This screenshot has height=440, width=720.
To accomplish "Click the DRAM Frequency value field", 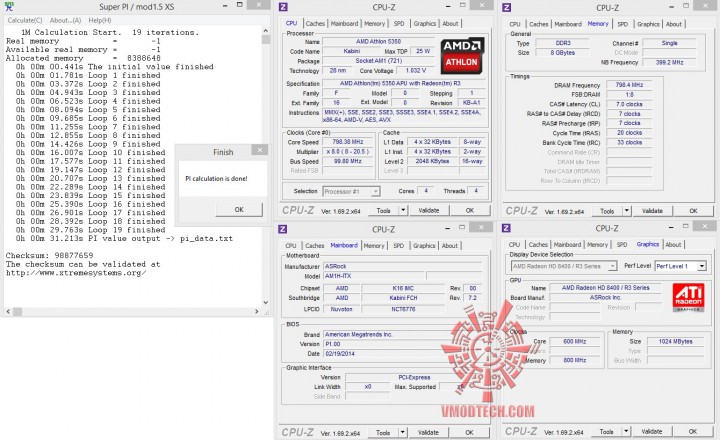I will (629, 85).
